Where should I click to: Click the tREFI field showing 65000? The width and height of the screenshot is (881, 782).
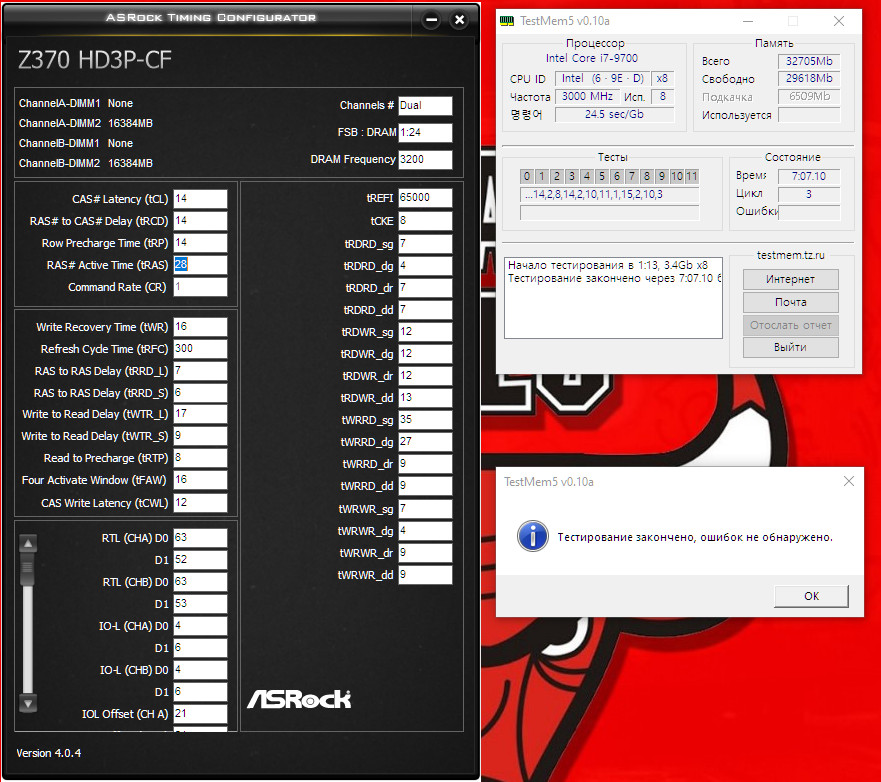click(x=425, y=198)
